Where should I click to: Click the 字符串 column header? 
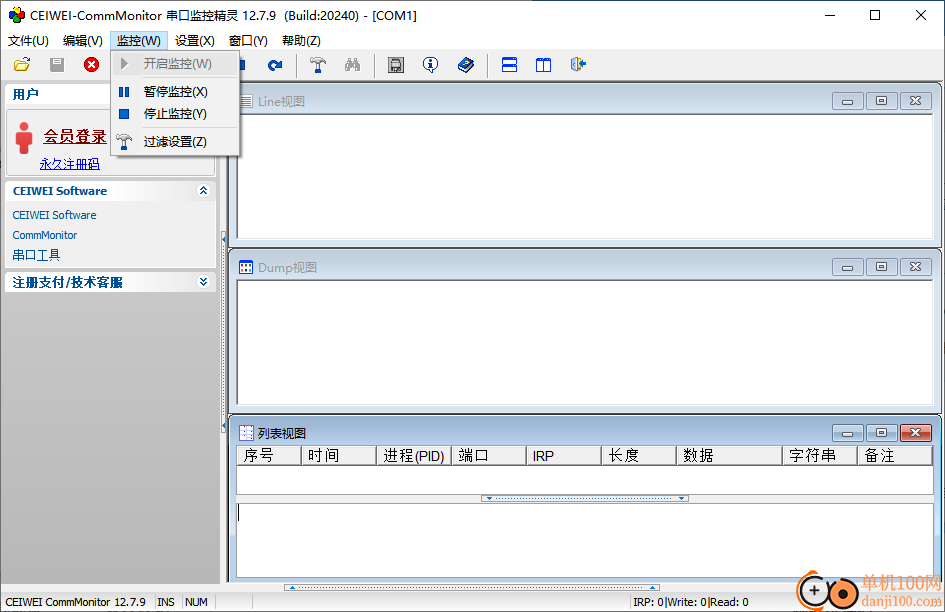pos(820,455)
